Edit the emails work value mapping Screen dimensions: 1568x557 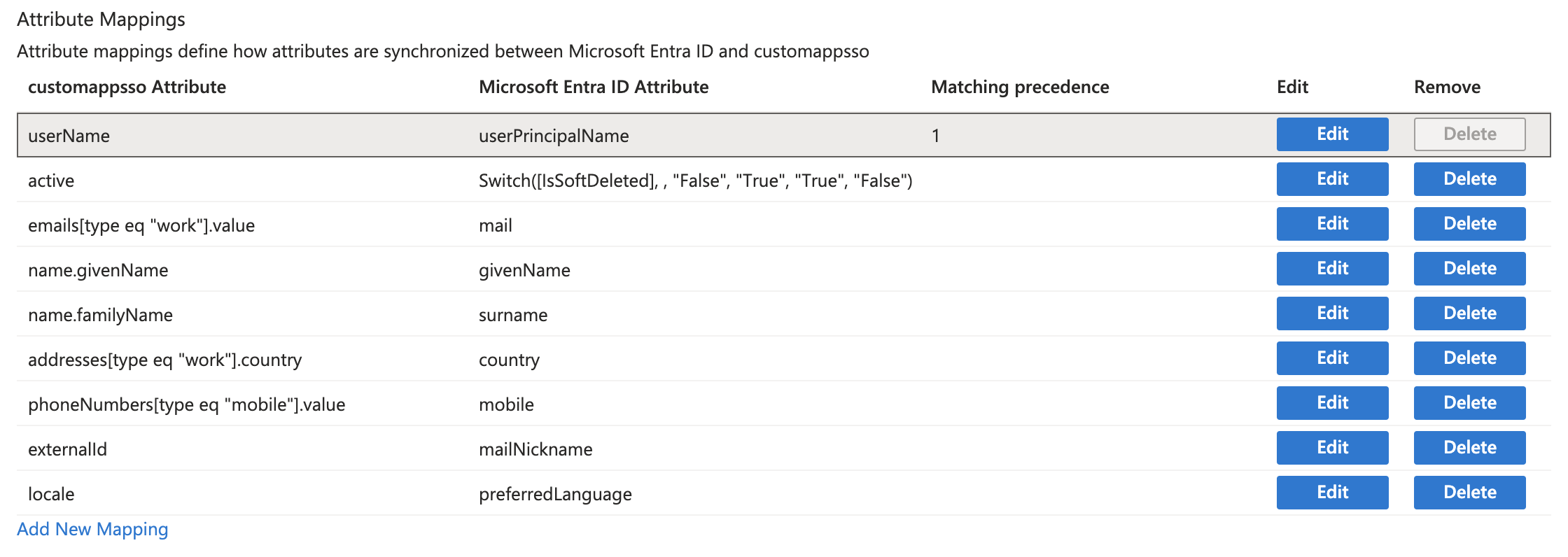pos(1332,224)
